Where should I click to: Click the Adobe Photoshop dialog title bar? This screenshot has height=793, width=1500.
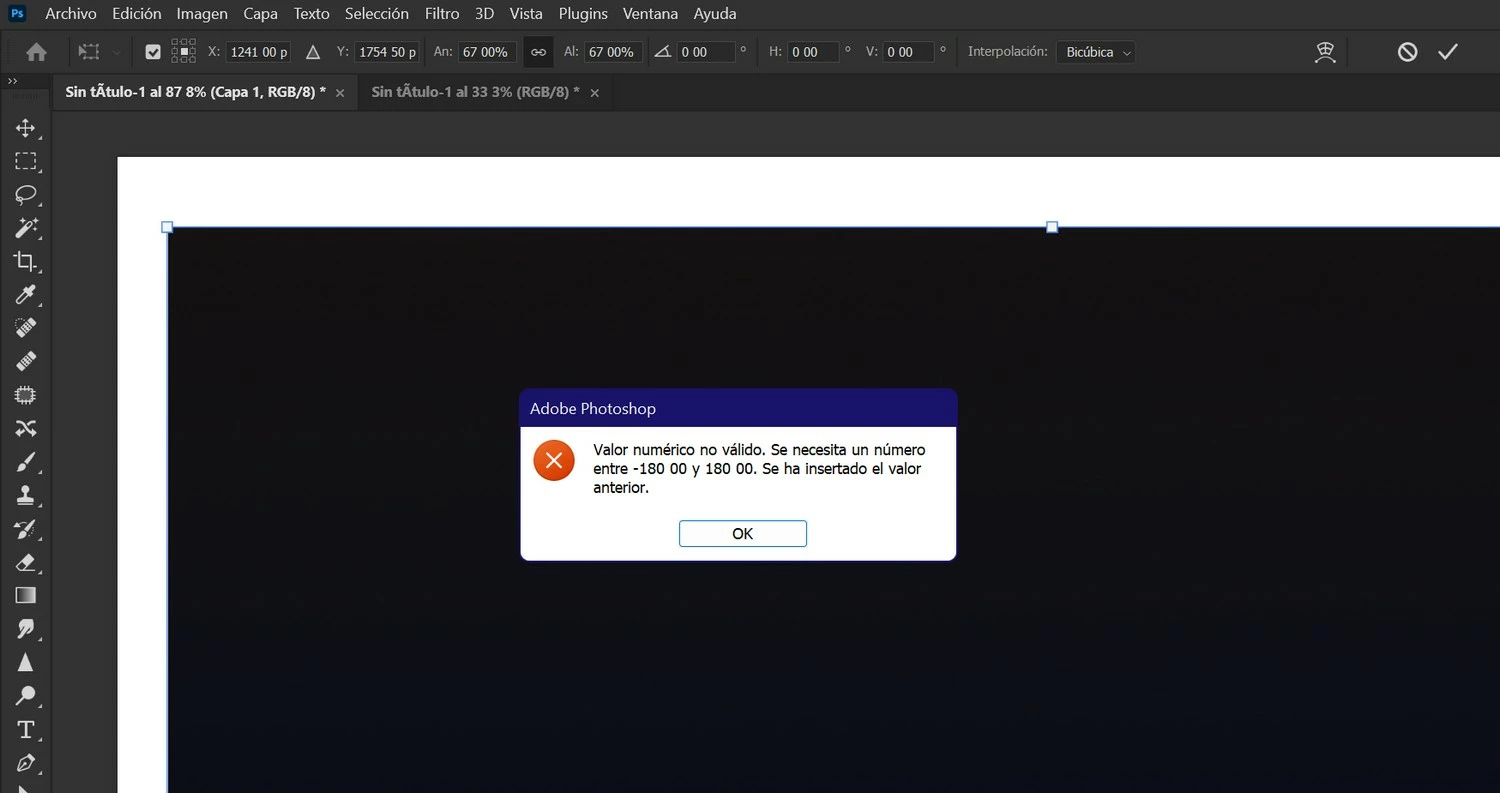tap(738, 408)
